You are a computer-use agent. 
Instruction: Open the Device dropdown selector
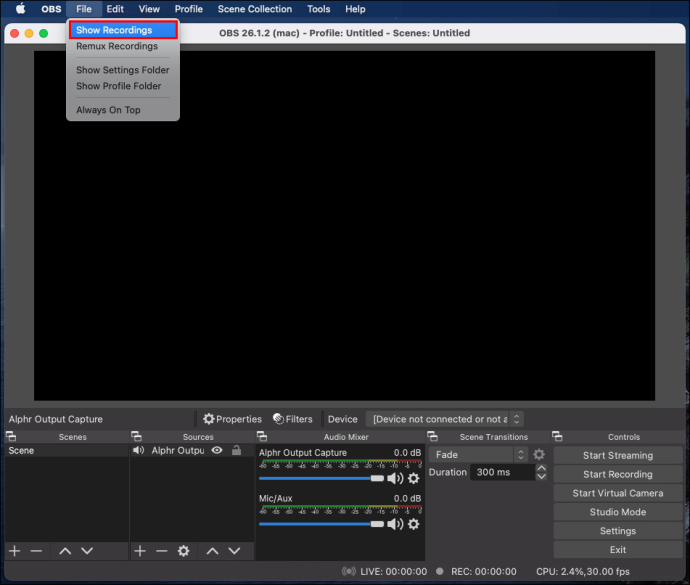tap(445, 419)
